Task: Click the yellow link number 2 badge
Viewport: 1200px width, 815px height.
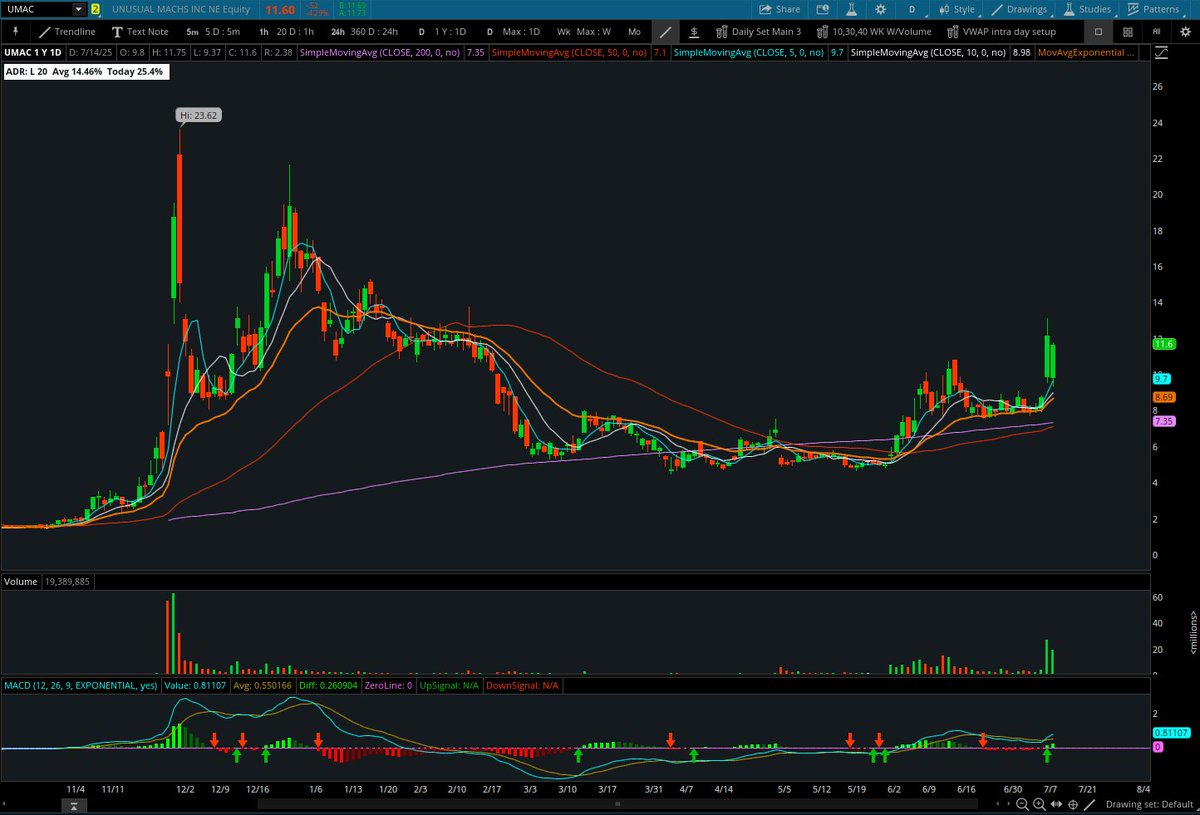Action: click(x=95, y=9)
